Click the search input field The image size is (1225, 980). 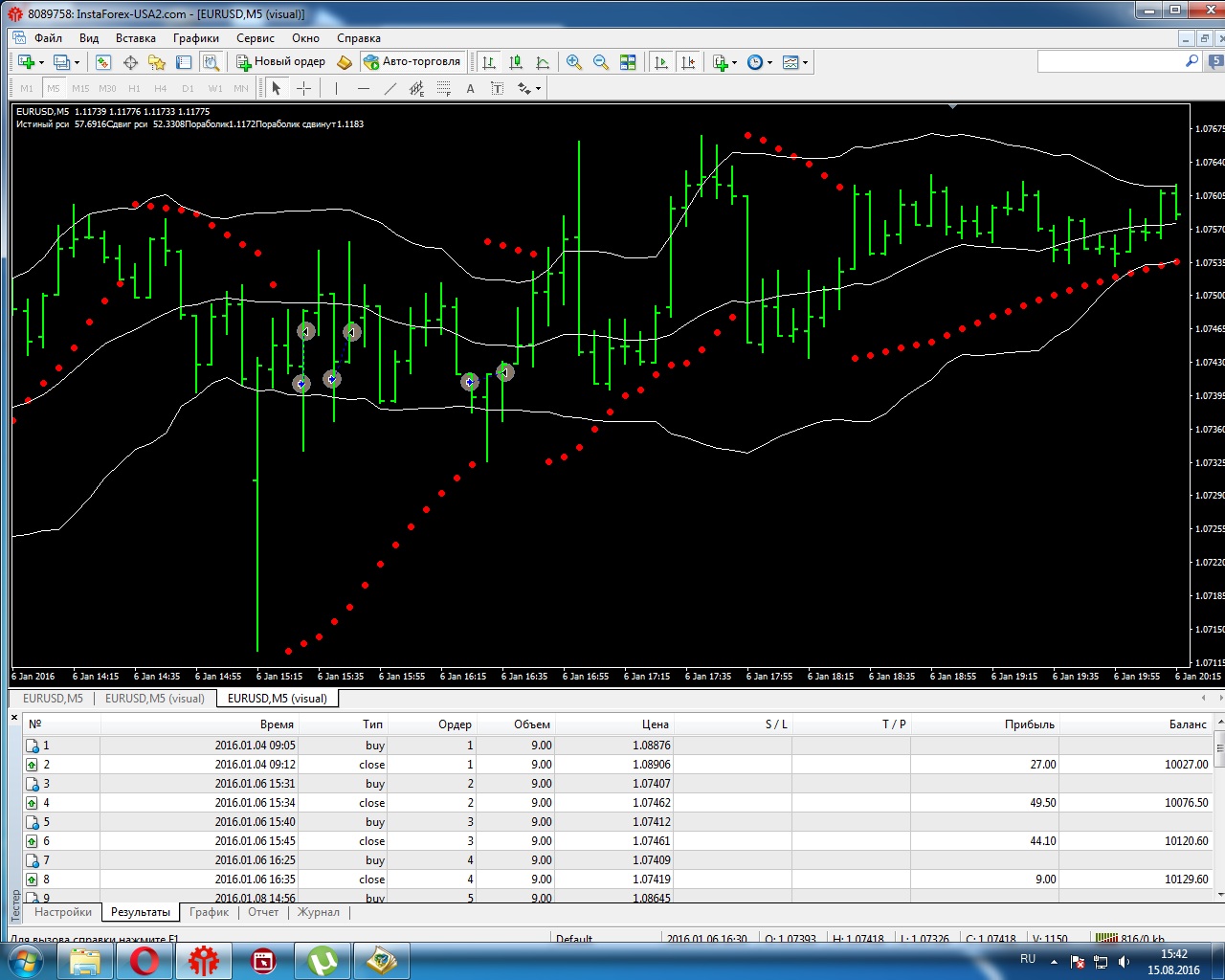(x=1110, y=61)
